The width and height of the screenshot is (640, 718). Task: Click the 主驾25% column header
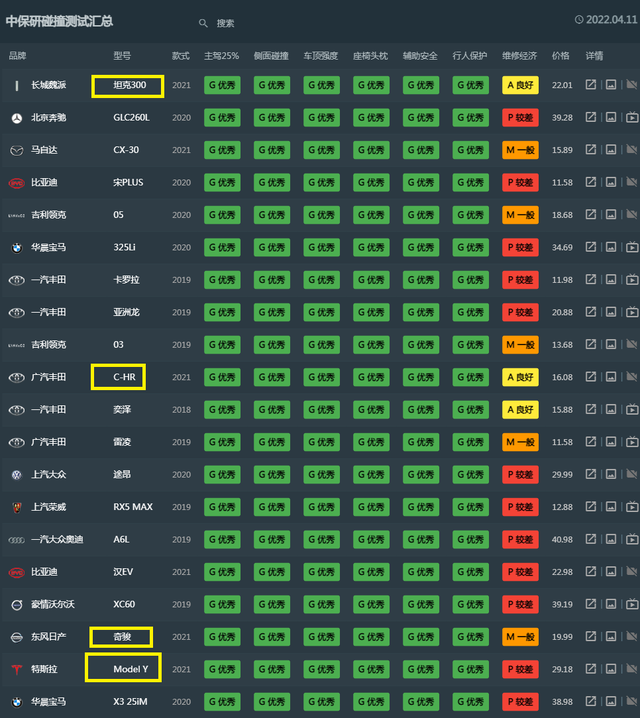click(x=222, y=56)
